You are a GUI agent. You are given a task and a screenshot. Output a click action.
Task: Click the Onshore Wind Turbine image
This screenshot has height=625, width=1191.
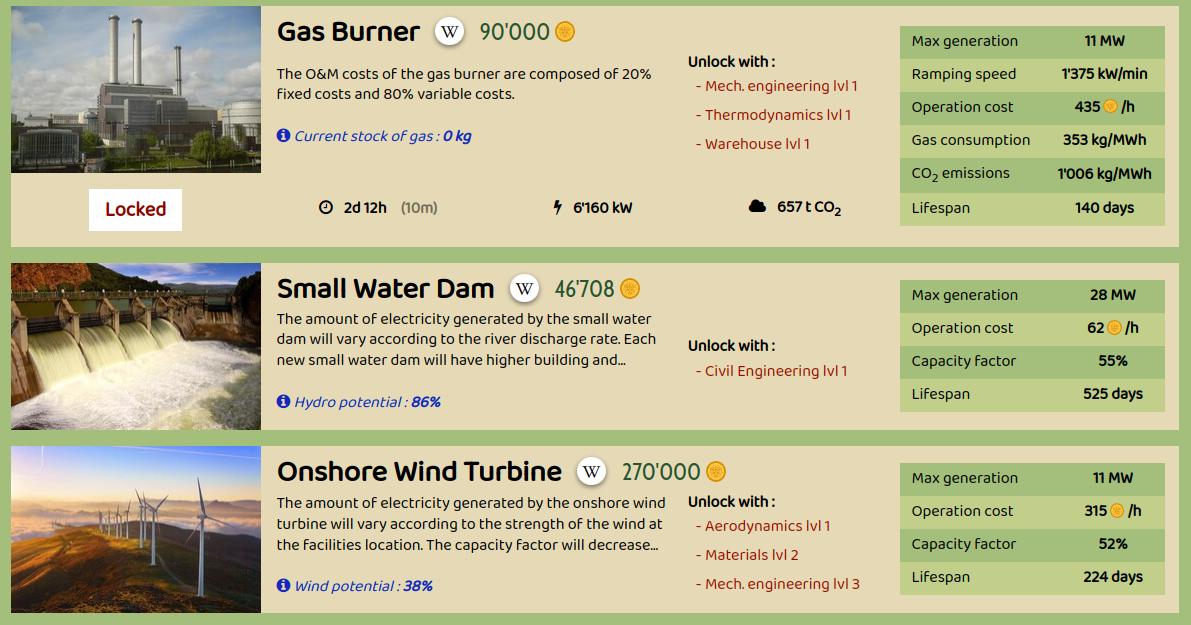pos(136,529)
